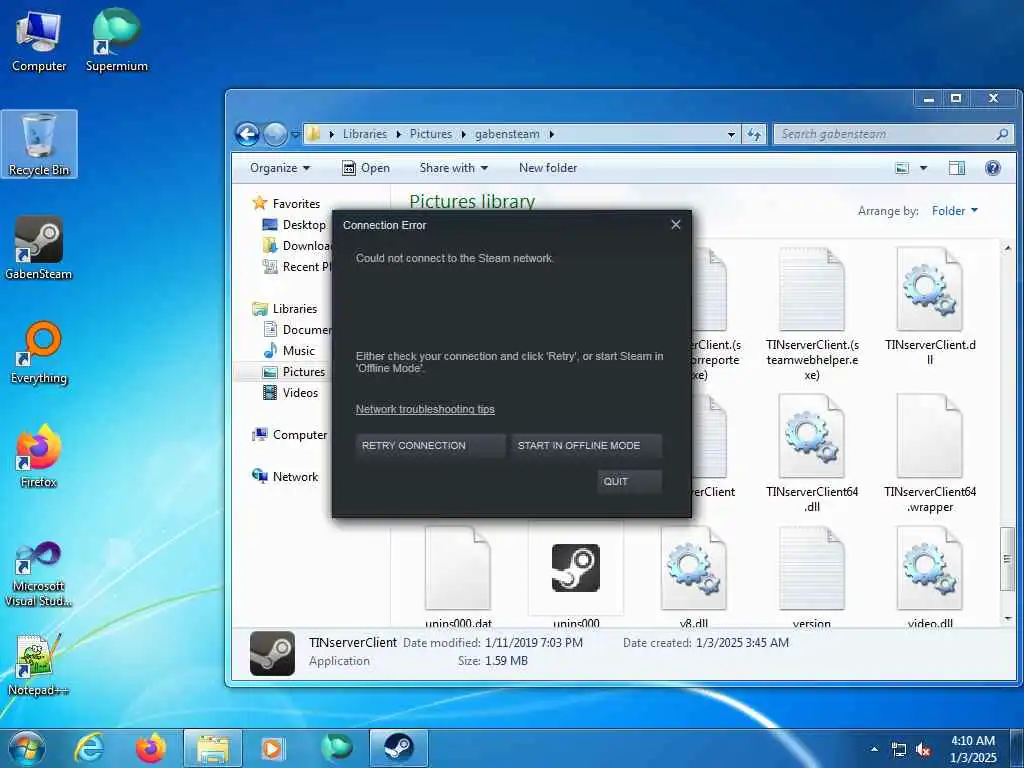Select the TINserverClient64.wrapper file

tap(929, 453)
